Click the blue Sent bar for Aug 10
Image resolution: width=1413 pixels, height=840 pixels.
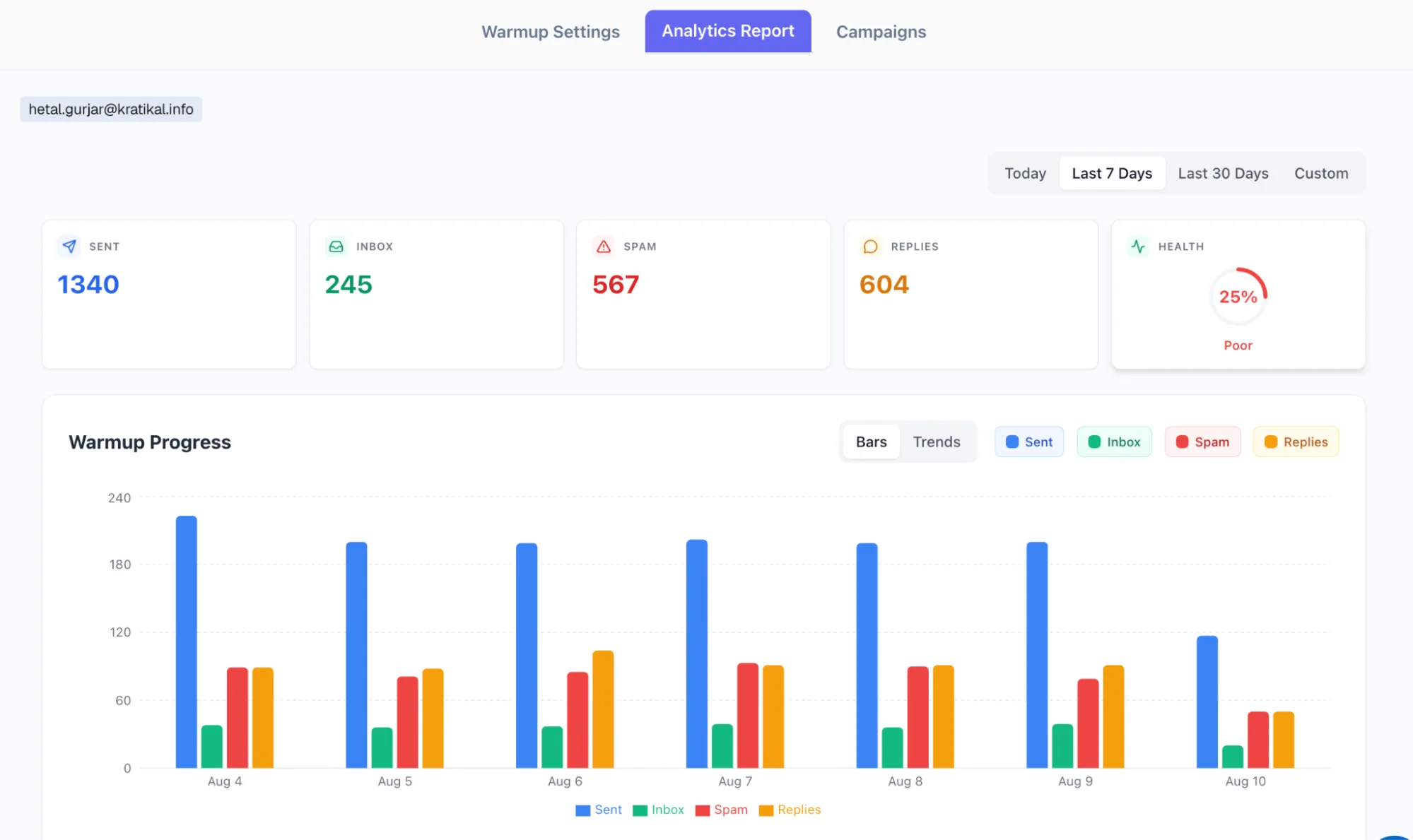coord(1207,702)
